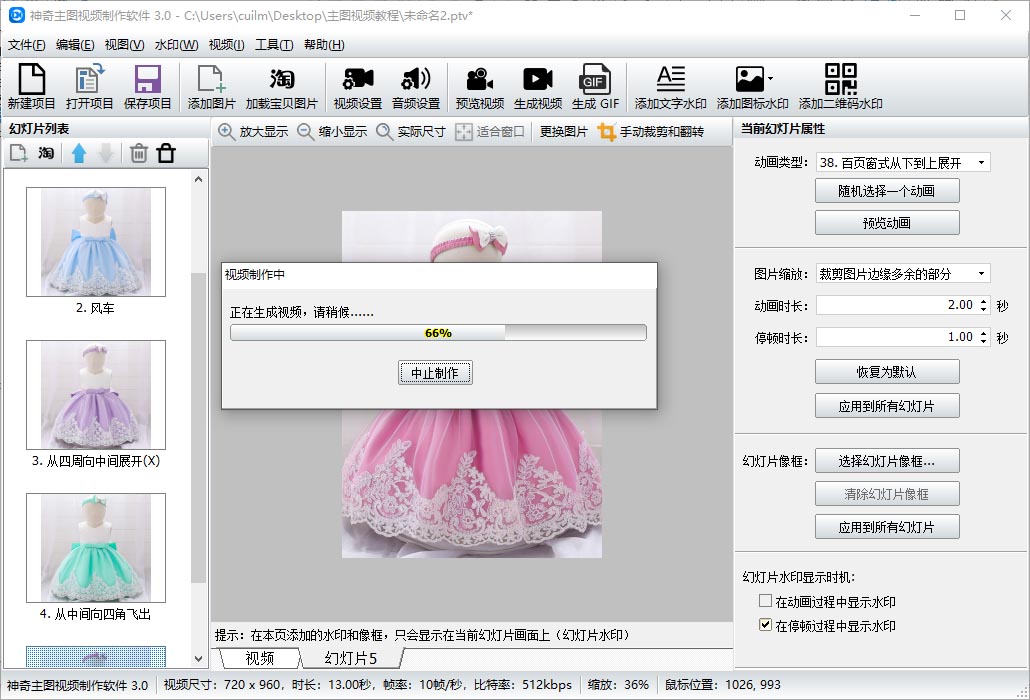Add a QR code watermark via 添加二维码水印
This screenshot has height=700, width=1030.
coord(840,87)
